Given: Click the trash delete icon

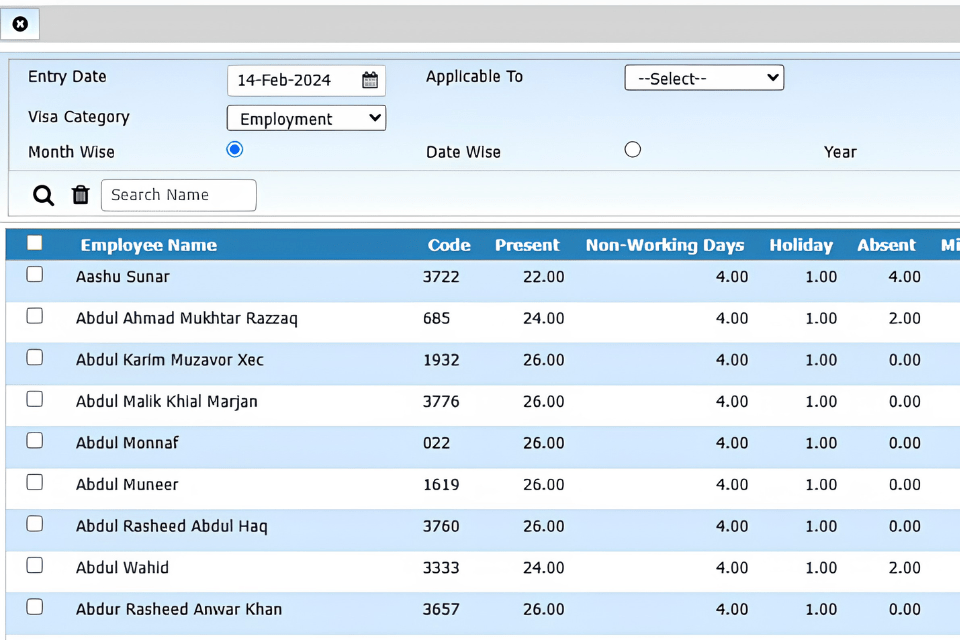Looking at the screenshot, I should click(80, 195).
